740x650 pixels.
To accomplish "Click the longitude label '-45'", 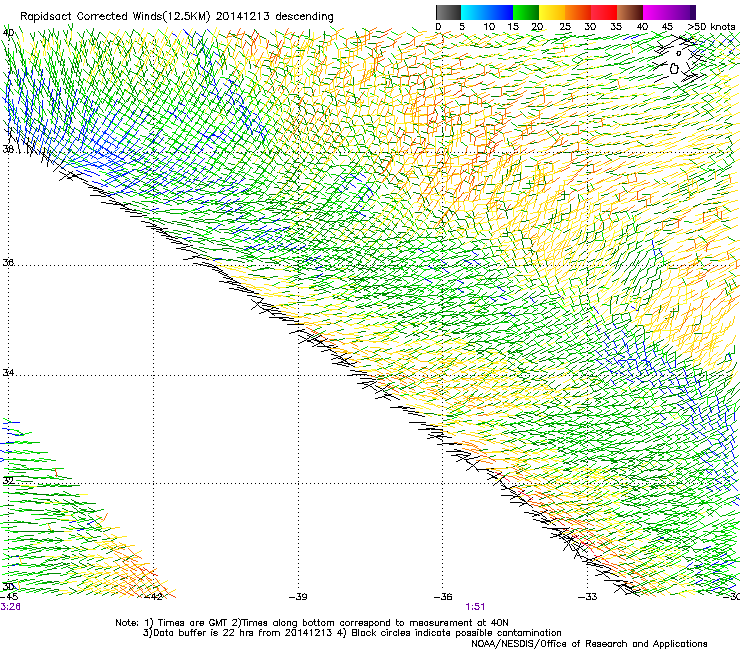I will click(x=9, y=597).
